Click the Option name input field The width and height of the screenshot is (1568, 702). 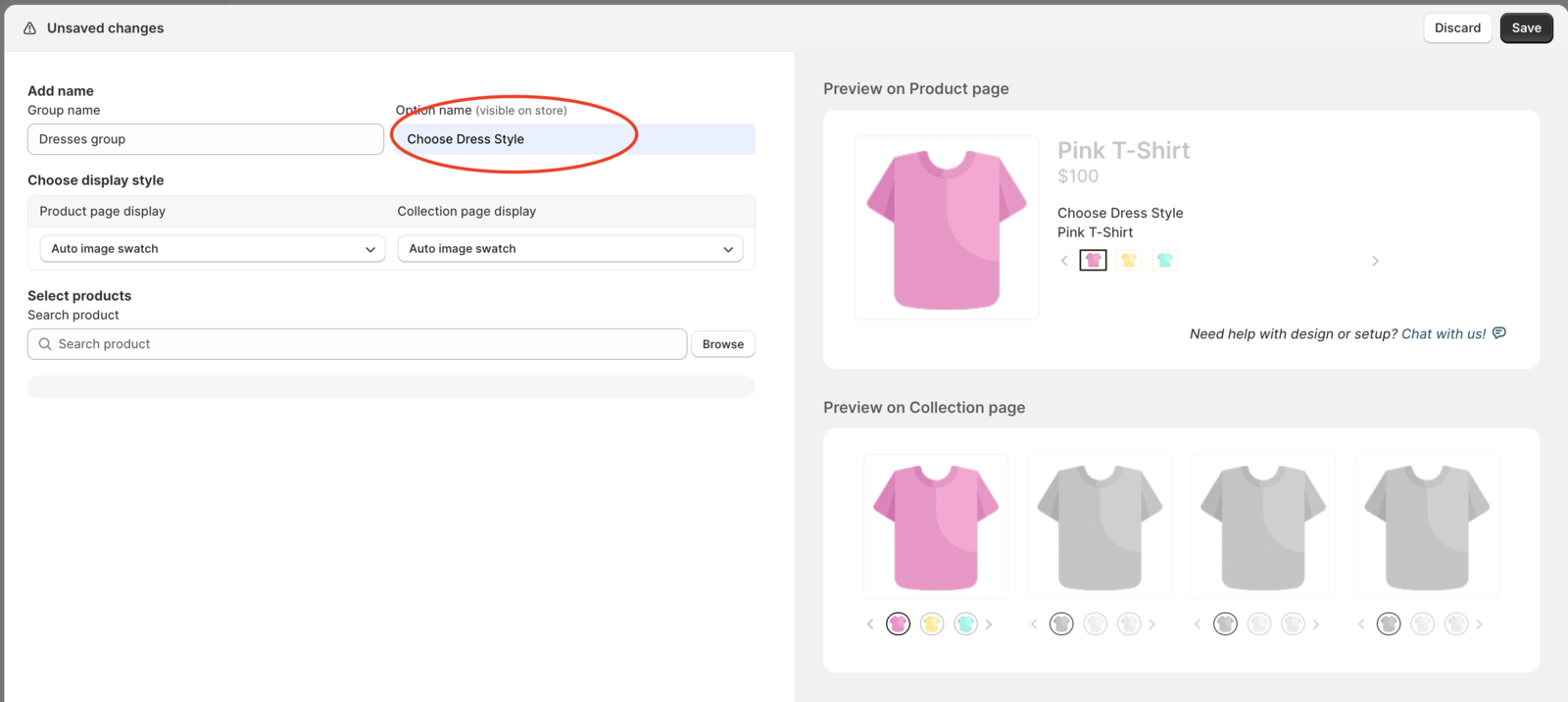coord(575,139)
